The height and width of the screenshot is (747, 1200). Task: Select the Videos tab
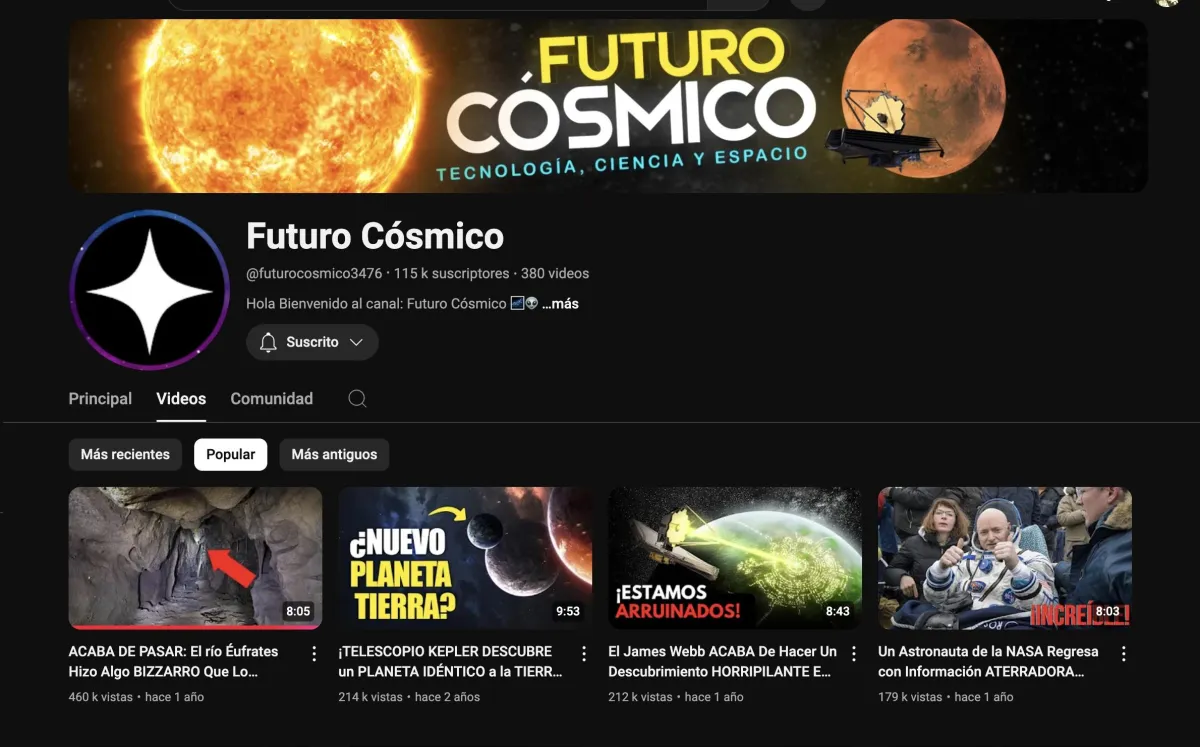[181, 398]
